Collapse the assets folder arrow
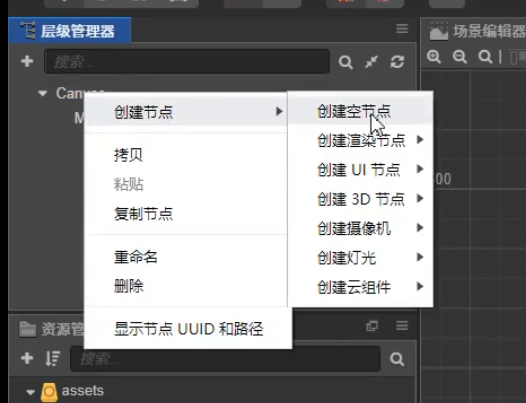 [30, 392]
